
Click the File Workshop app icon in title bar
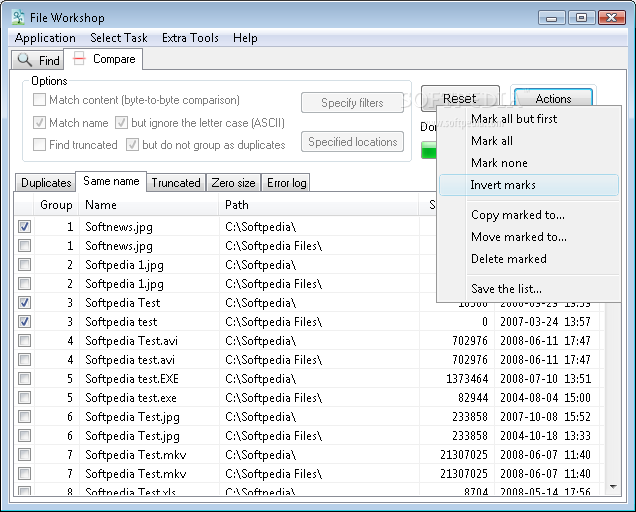coord(18,17)
